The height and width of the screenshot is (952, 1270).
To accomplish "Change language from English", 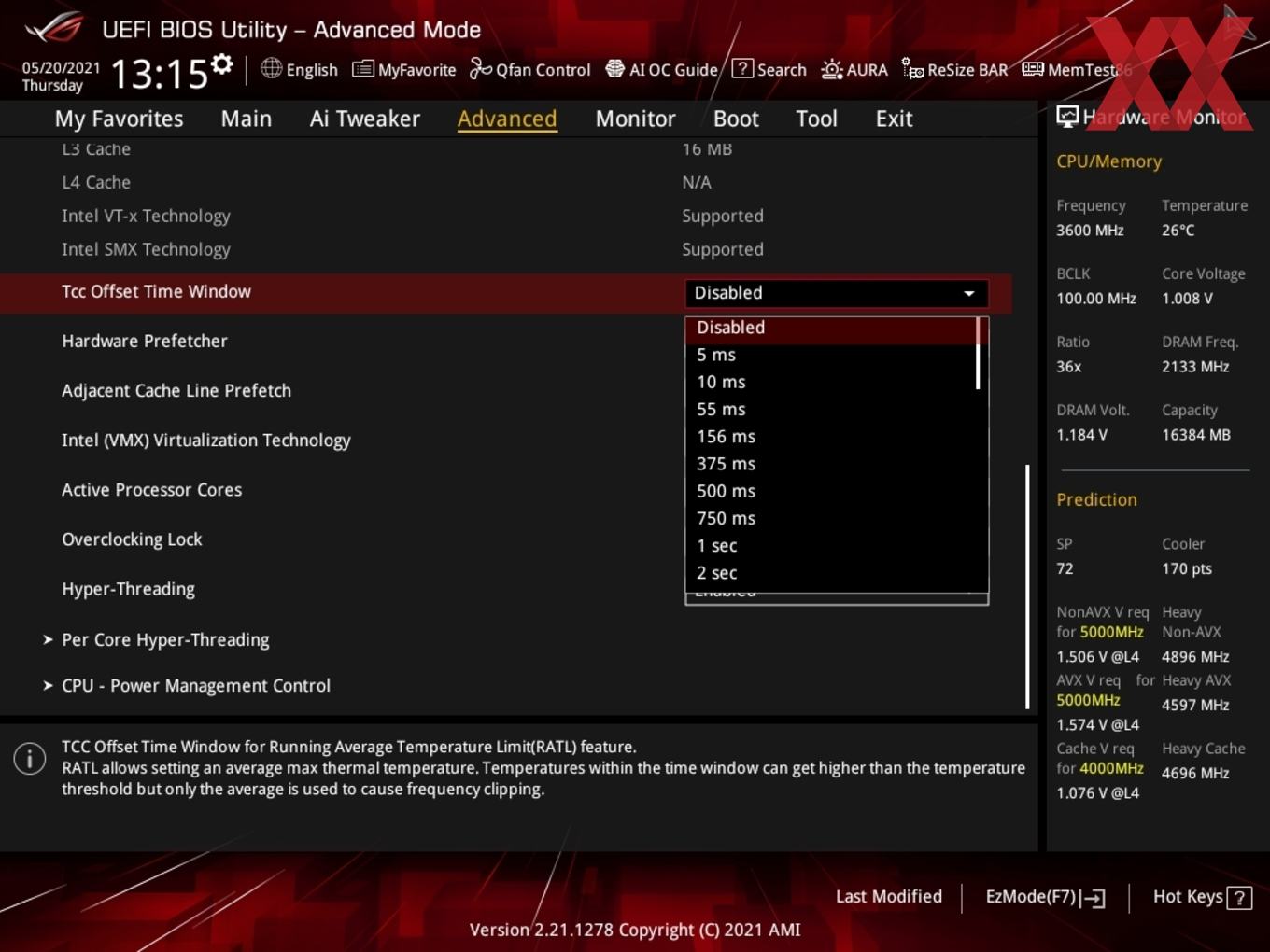I will pyautogui.click(x=299, y=69).
